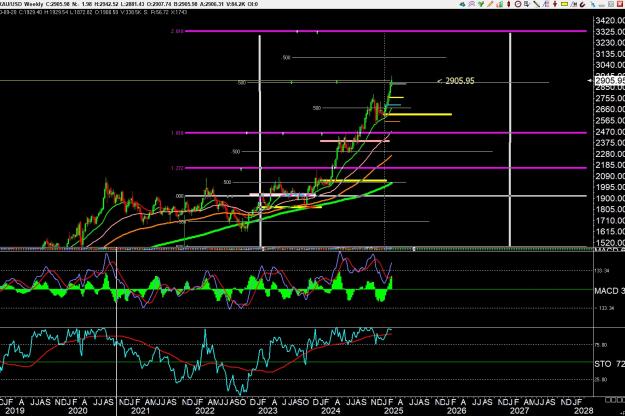This screenshot has height=416, width=625.
Task: Click the 2019 year label on time axis
Action: 15,411
